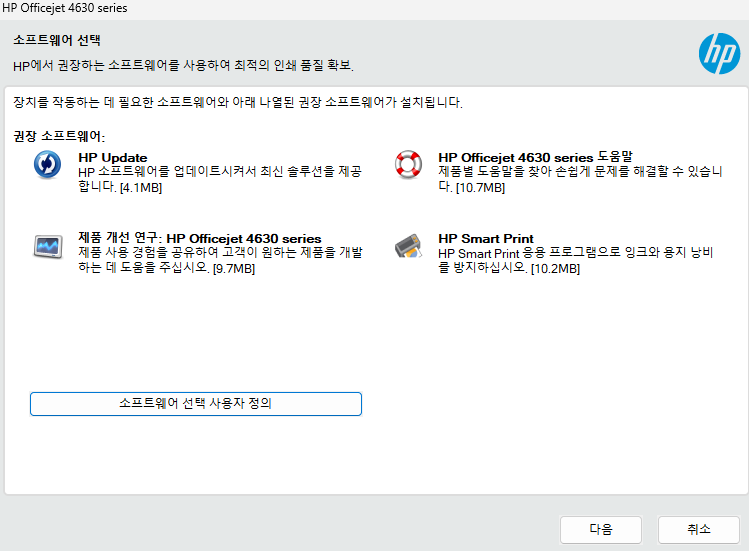Click the HP Smart Print printer icon
Screen dimensions: 749x551
tap(408, 246)
